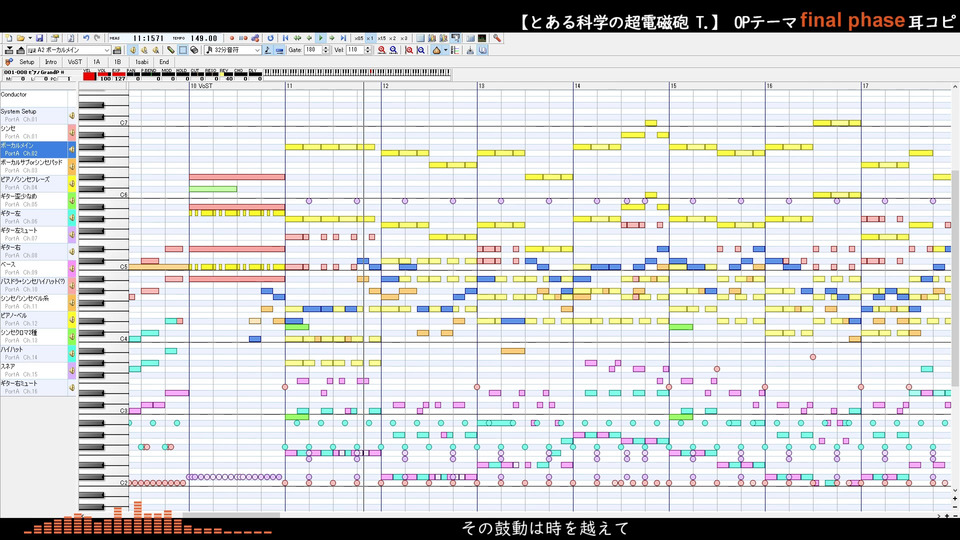Set playback speed to x0.5
This screenshot has height=540, width=960.
coord(359,38)
